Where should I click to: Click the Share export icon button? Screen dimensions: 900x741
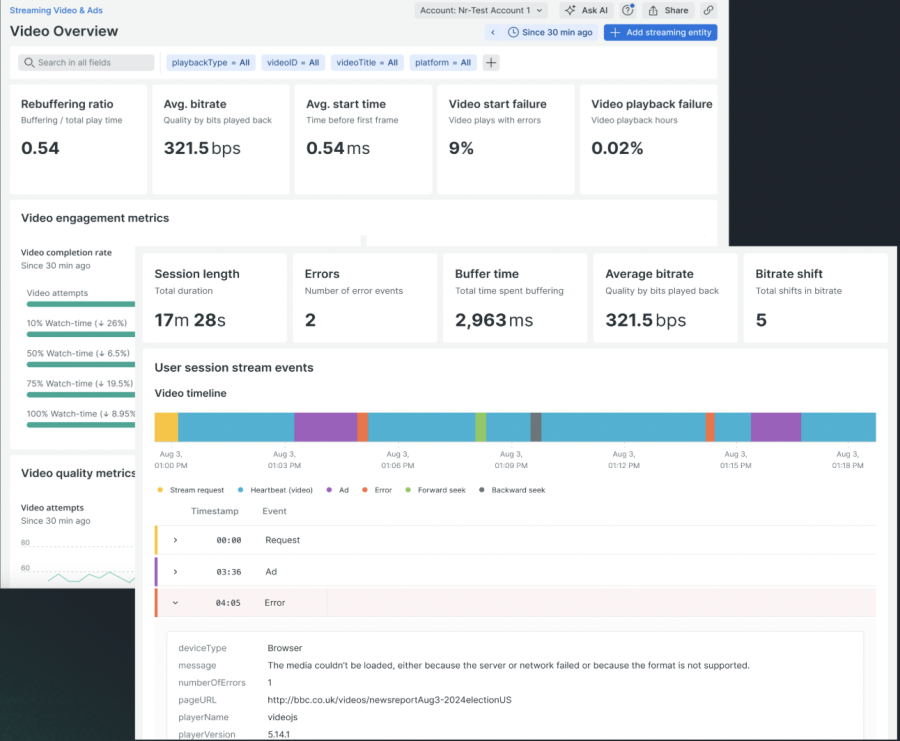click(x=668, y=10)
